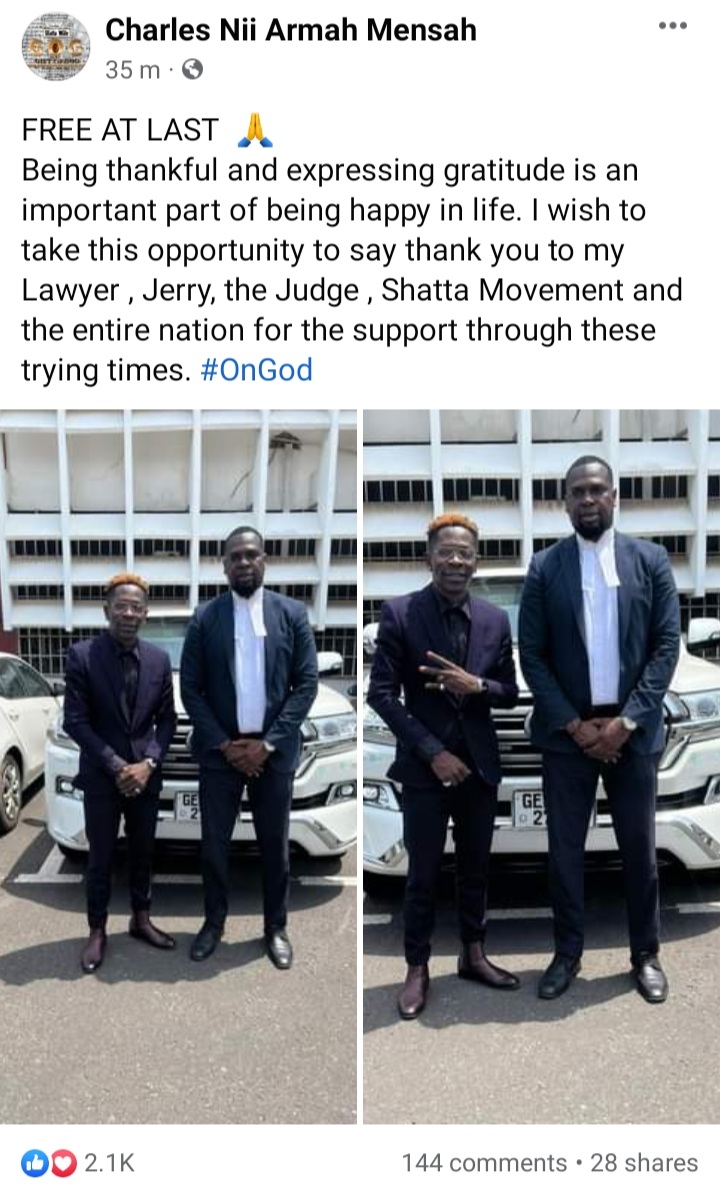Click the blue like reaction icon
720x1195 pixels.
(35, 1162)
